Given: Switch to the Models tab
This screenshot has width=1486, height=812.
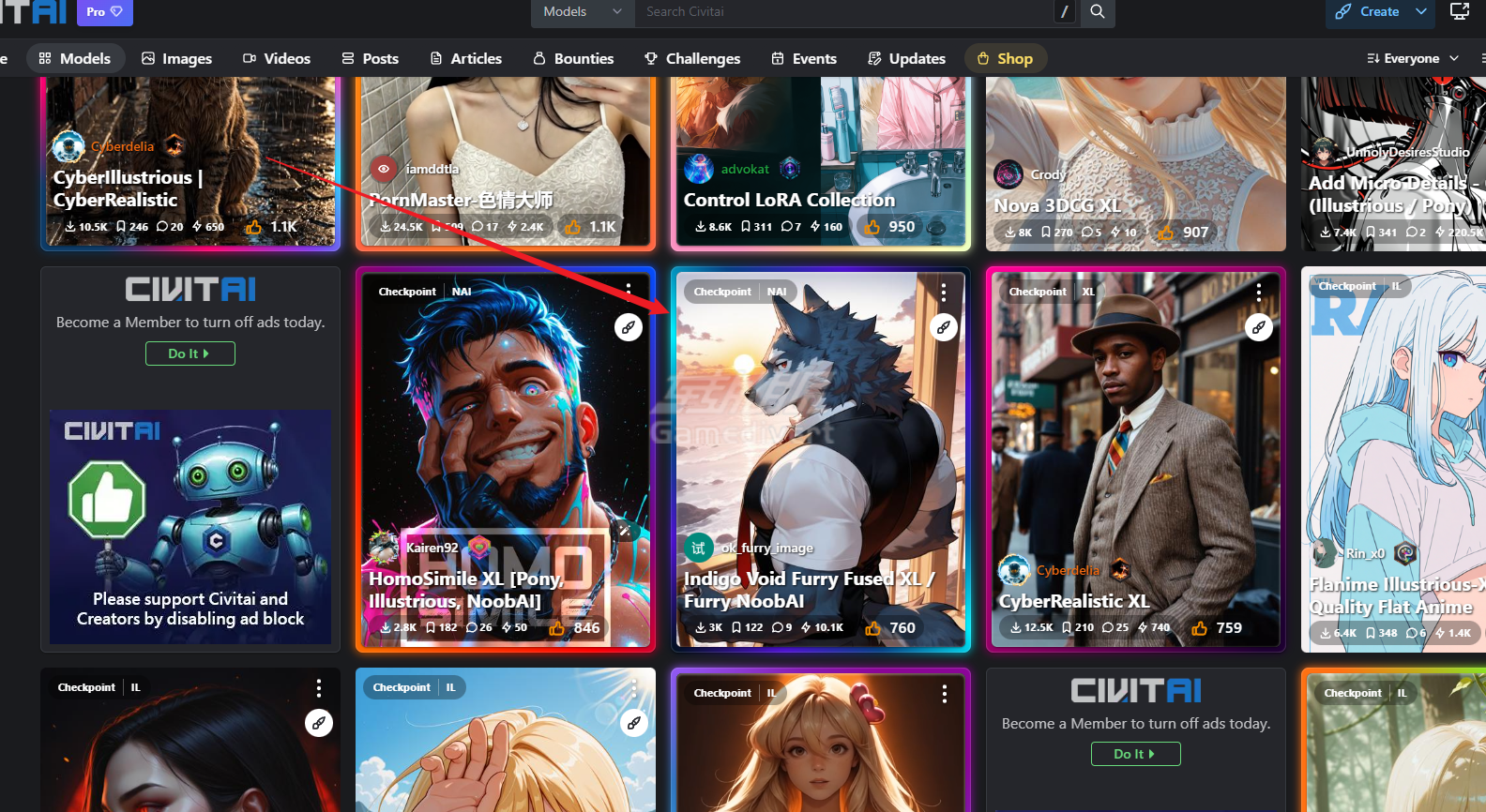Looking at the screenshot, I should [75, 58].
